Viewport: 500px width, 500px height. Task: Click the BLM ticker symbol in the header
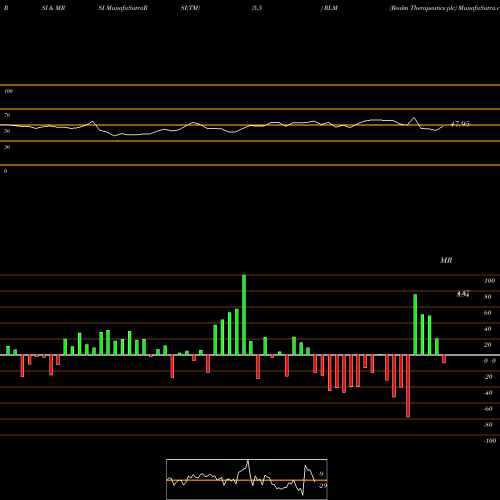coord(331,8)
